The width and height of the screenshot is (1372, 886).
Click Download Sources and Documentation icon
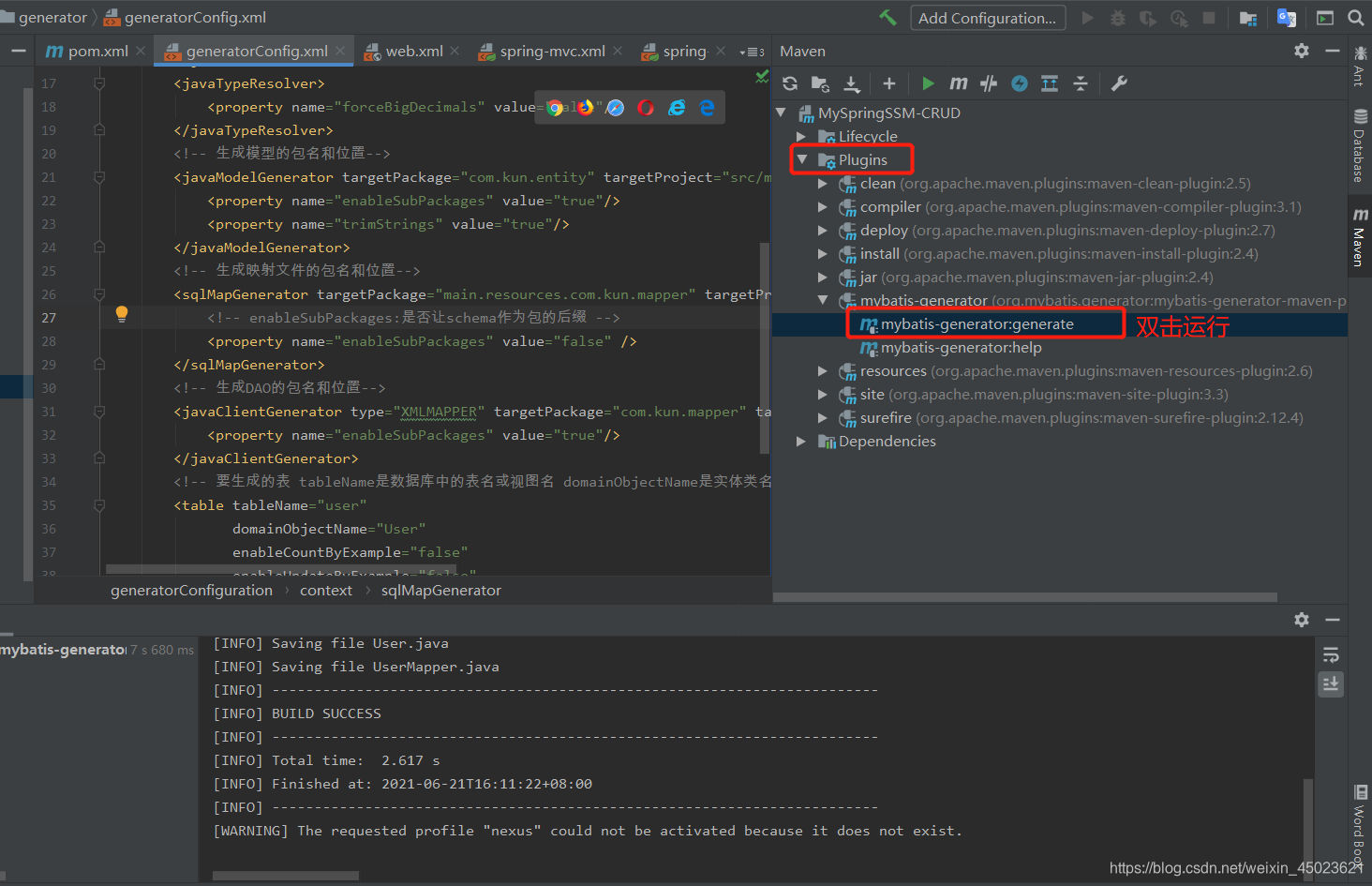point(851,83)
